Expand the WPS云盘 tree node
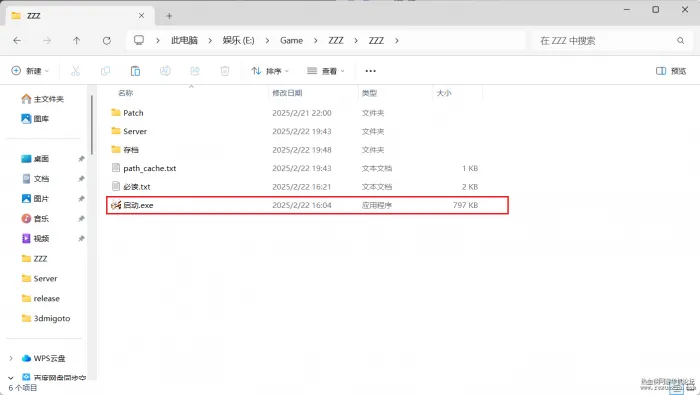The width and height of the screenshot is (700, 395). (x=11, y=358)
